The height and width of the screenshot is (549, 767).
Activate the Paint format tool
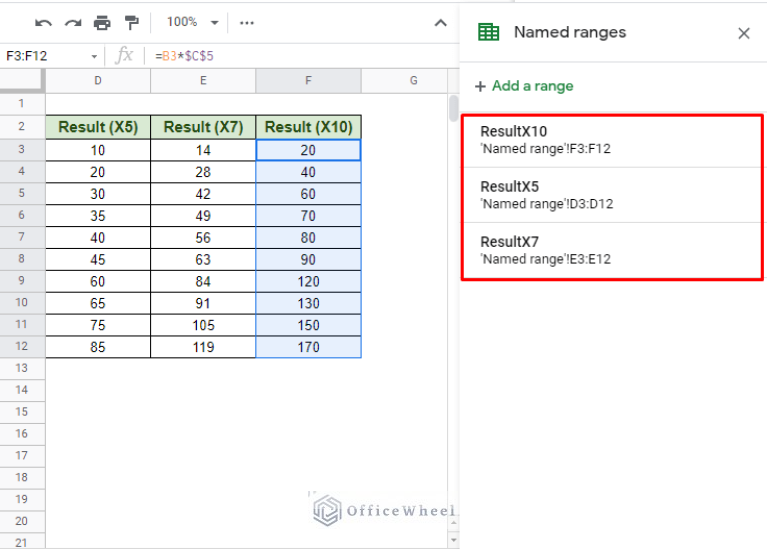132,22
